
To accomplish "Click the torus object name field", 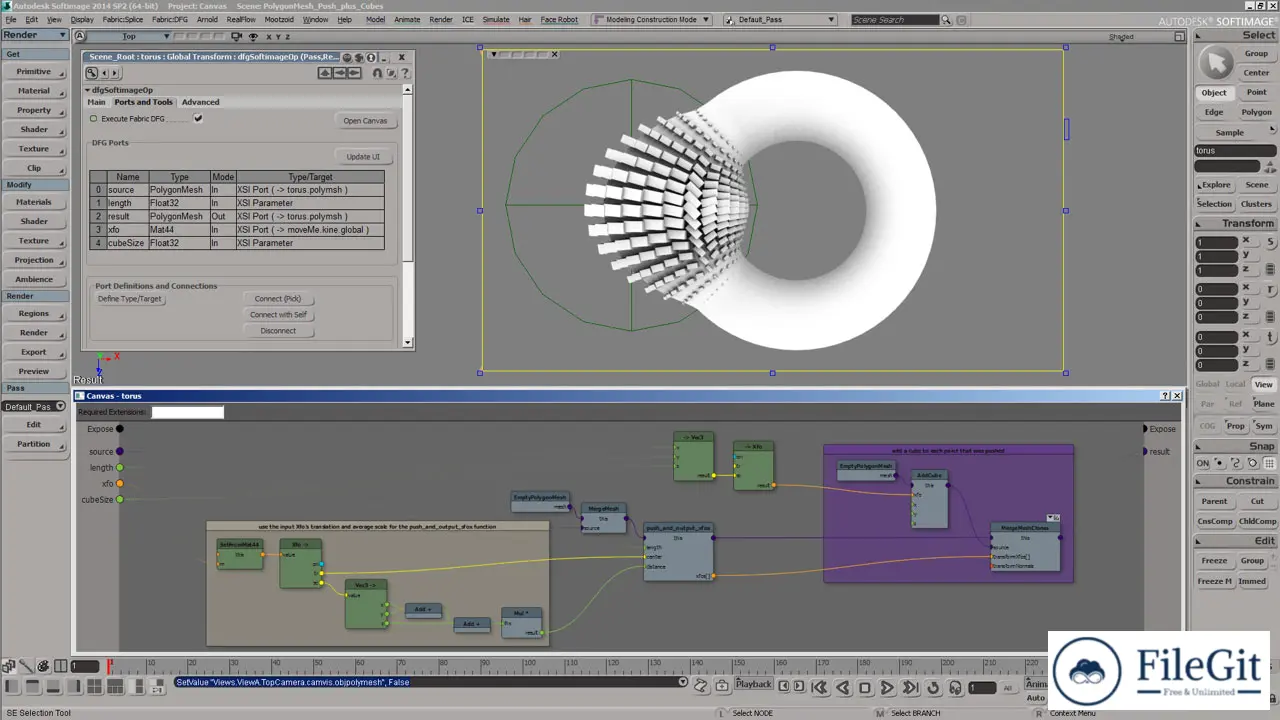I will pos(1236,151).
